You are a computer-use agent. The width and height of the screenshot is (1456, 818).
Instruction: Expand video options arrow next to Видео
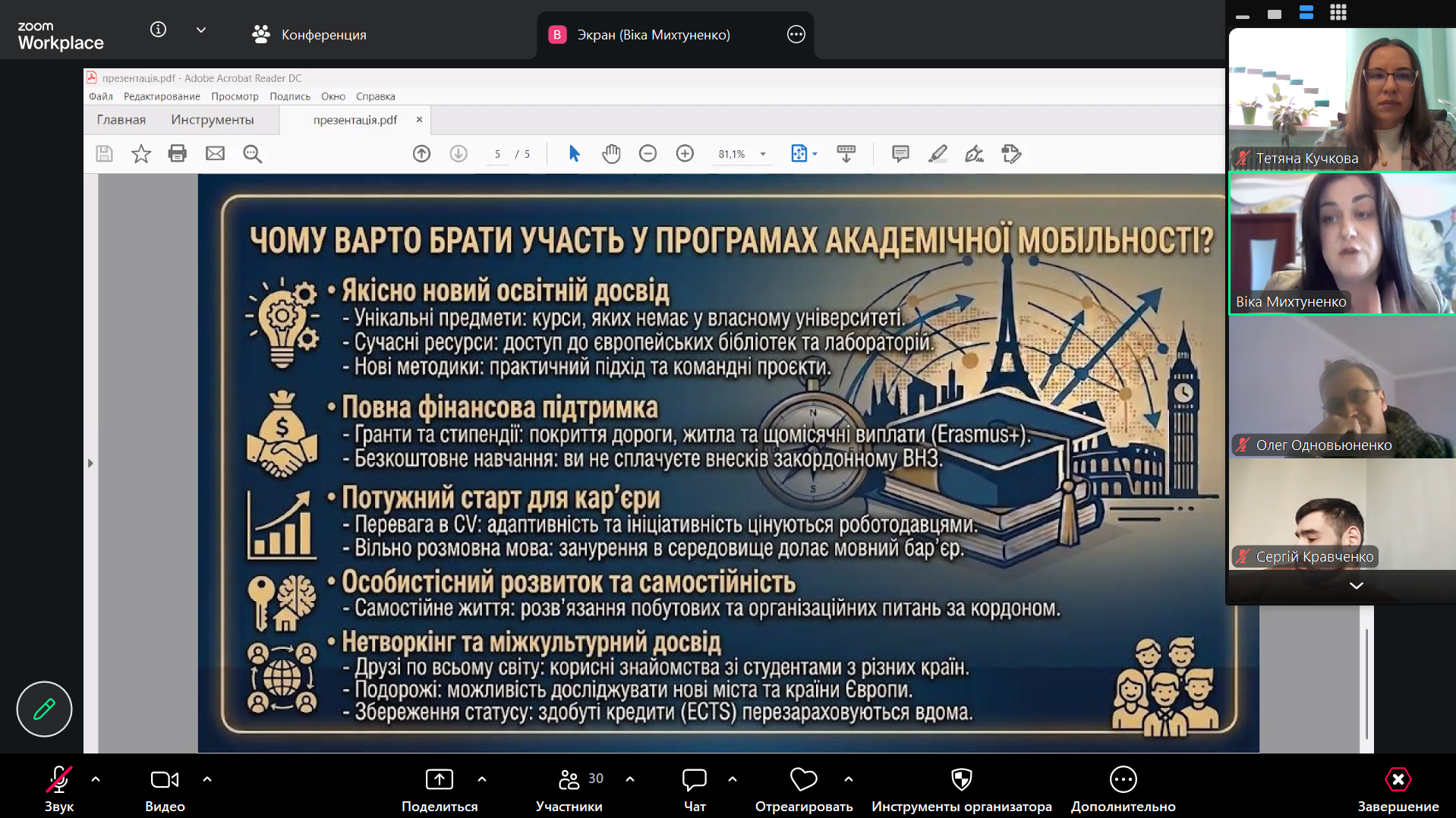coord(207,779)
